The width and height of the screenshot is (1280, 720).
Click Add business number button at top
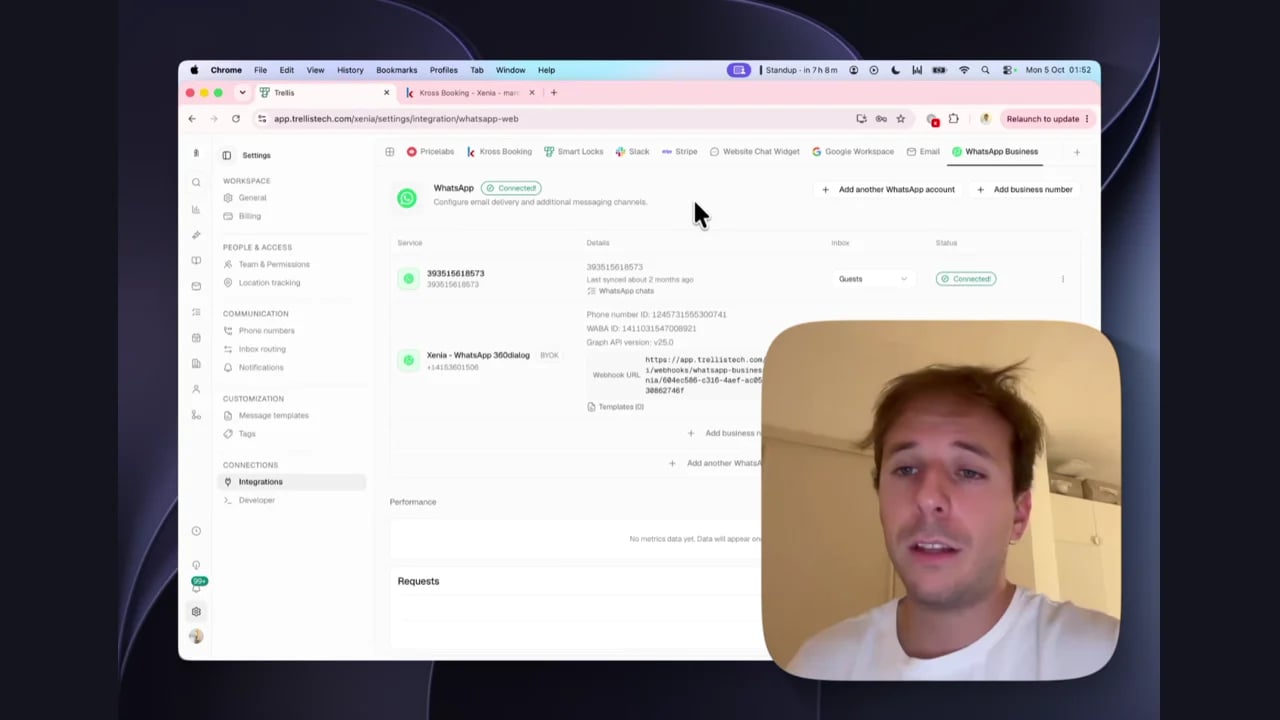pyautogui.click(x=1025, y=189)
